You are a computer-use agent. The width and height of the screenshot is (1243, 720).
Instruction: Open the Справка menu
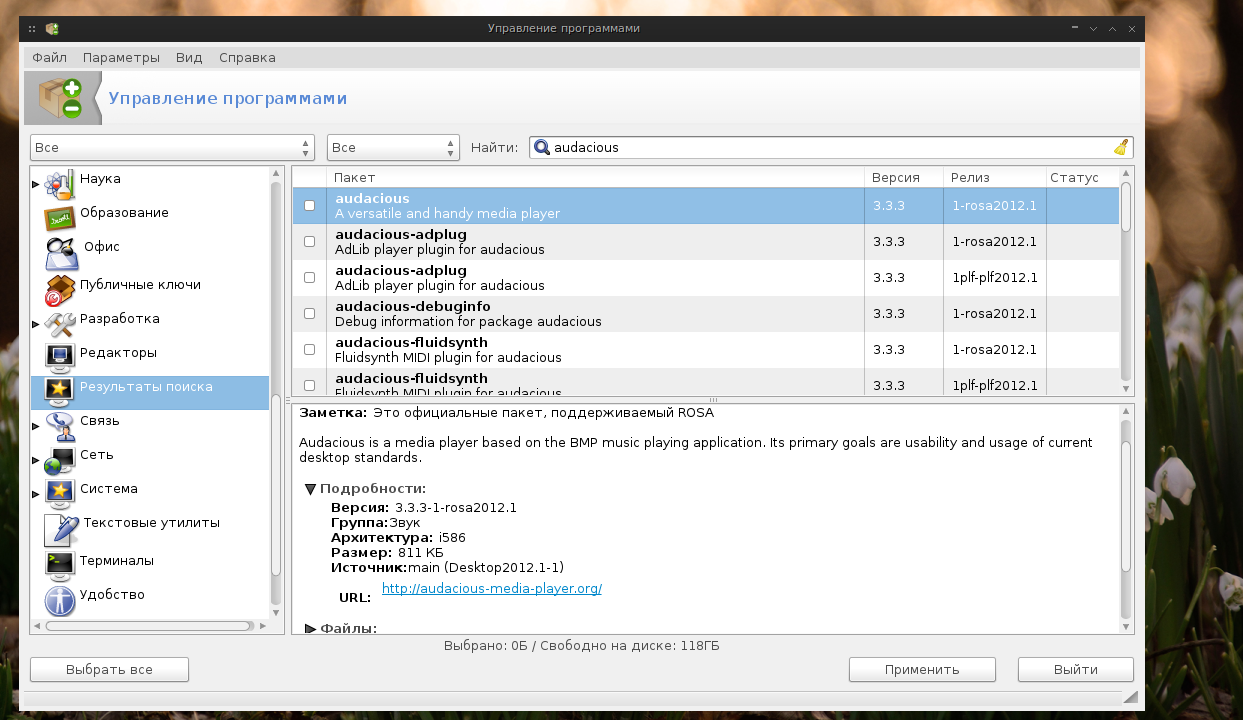(247, 57)
